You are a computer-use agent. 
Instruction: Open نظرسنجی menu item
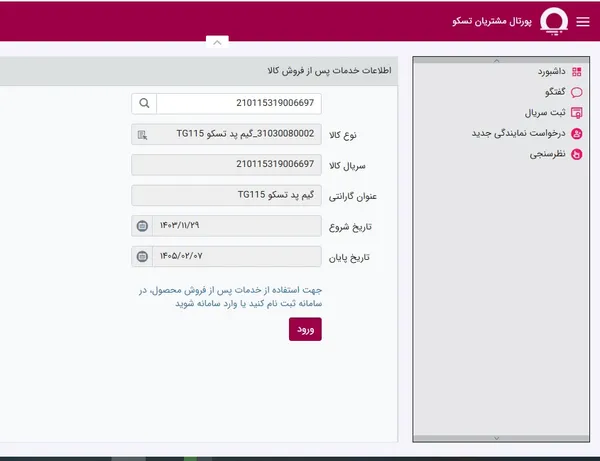click(x=548, y=154)
